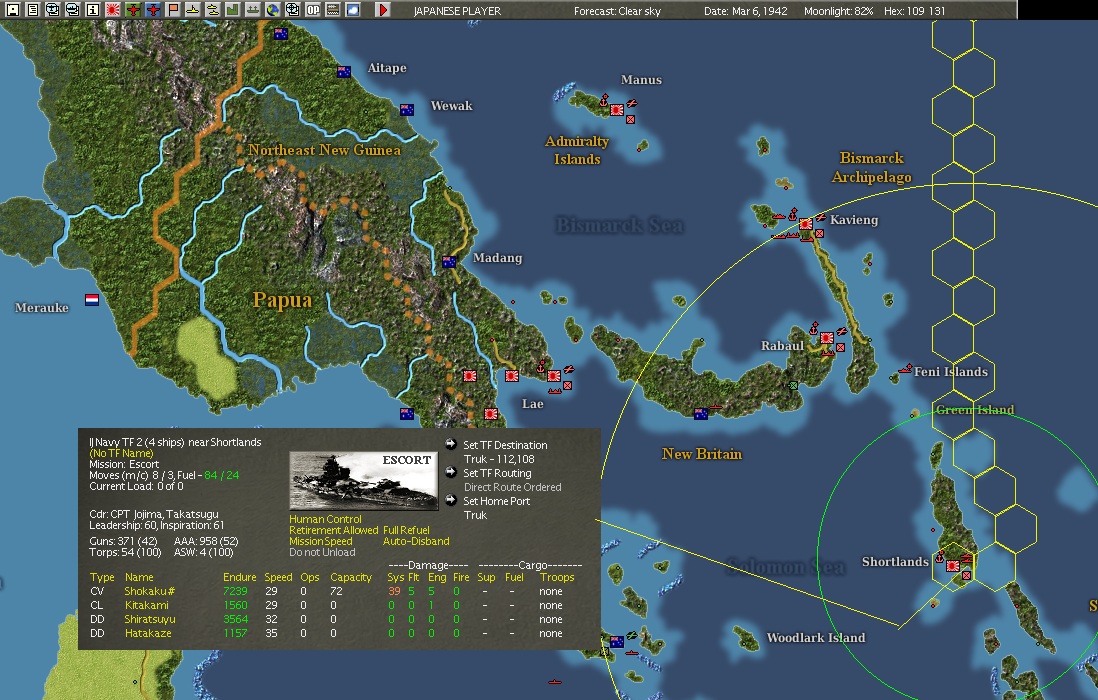Click the Capacity column header
Image resolution: width=1098 pixels, height=700 pixels.
351,577
